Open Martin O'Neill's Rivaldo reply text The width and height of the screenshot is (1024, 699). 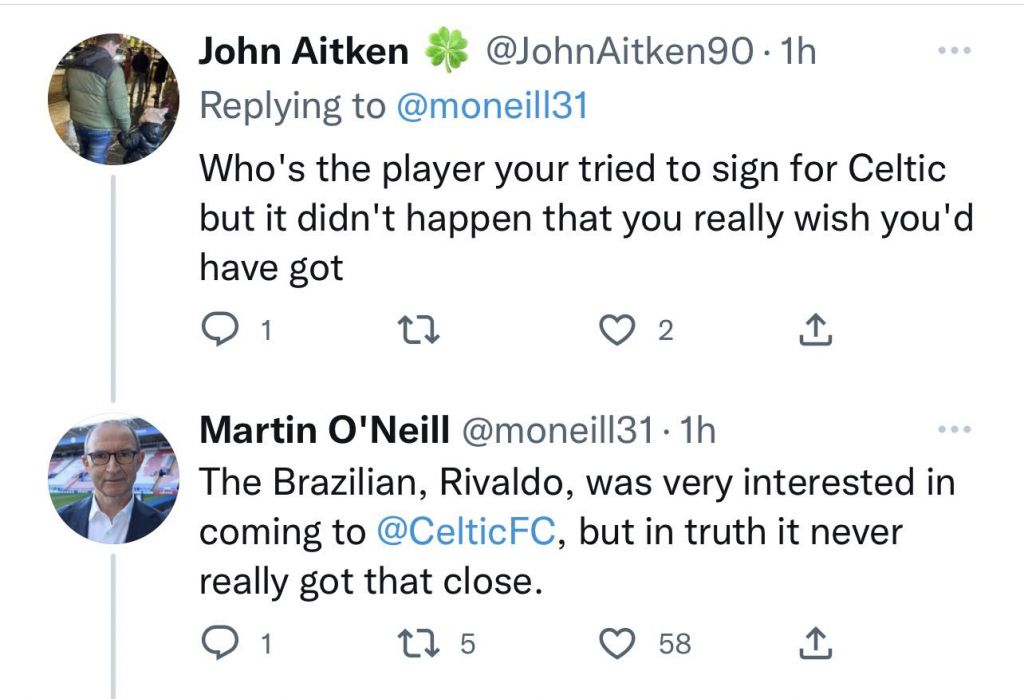click(575, 532)
